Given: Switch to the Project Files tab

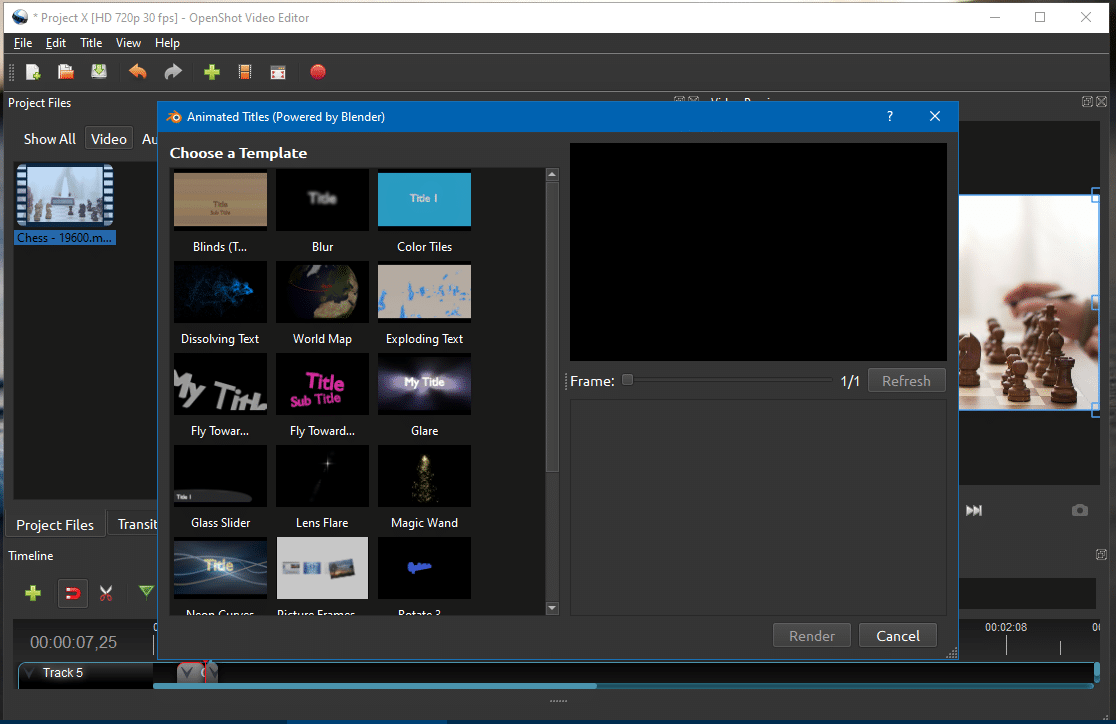Looking at the screenshot, I should click(55, 525).
